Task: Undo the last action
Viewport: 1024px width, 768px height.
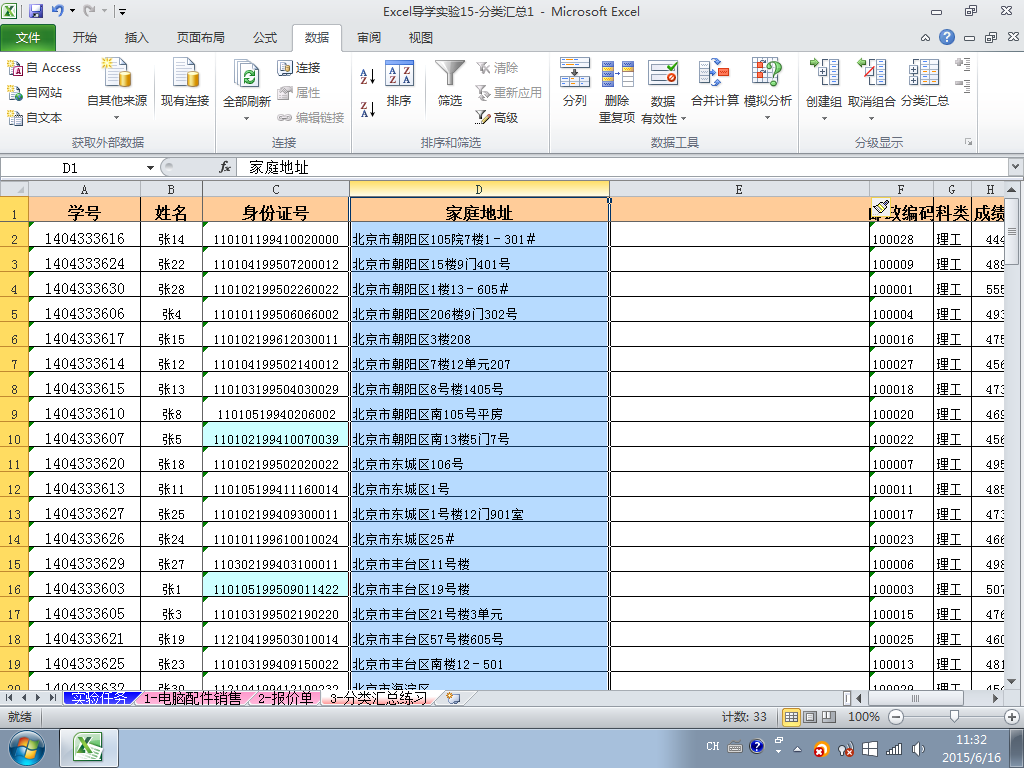Action: pyautogui.click(x=57, y=10)
